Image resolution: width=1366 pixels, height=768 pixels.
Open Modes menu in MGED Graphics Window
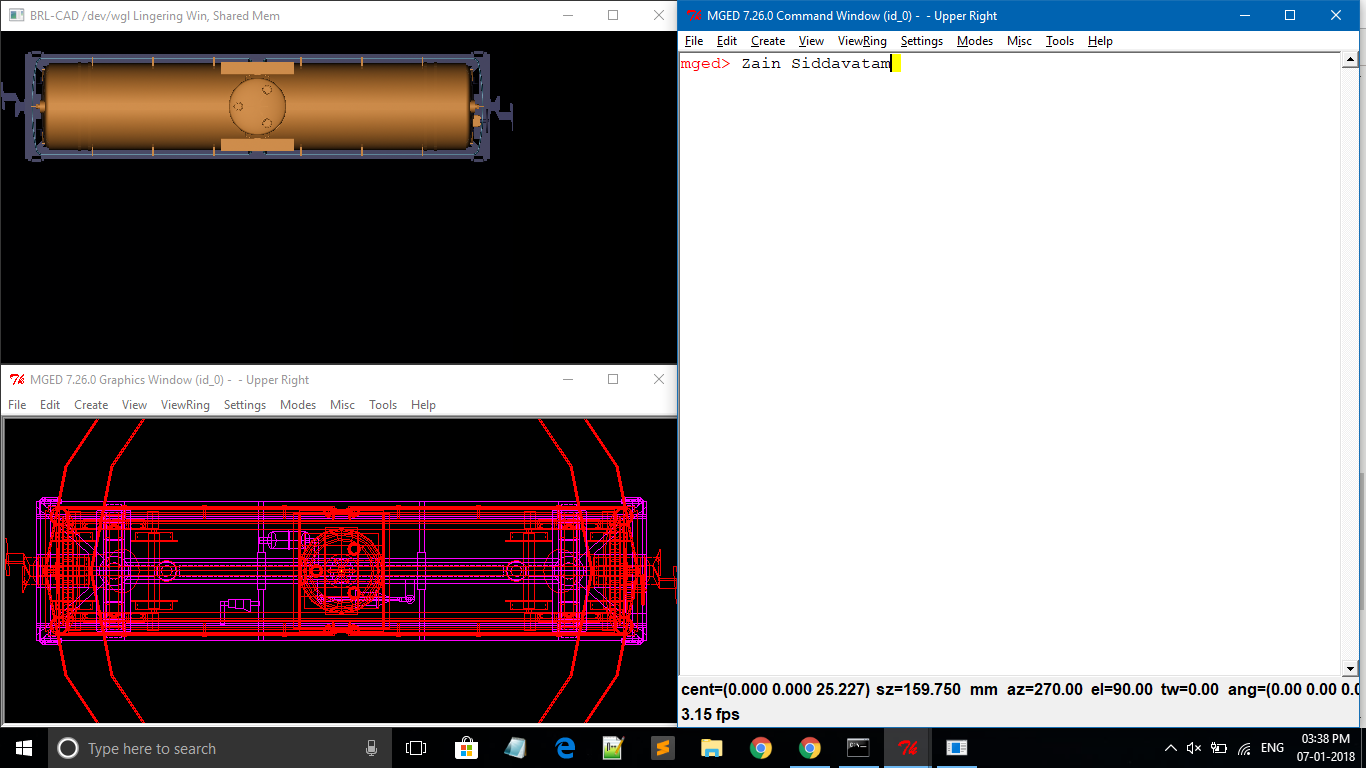tap(298, 405)
